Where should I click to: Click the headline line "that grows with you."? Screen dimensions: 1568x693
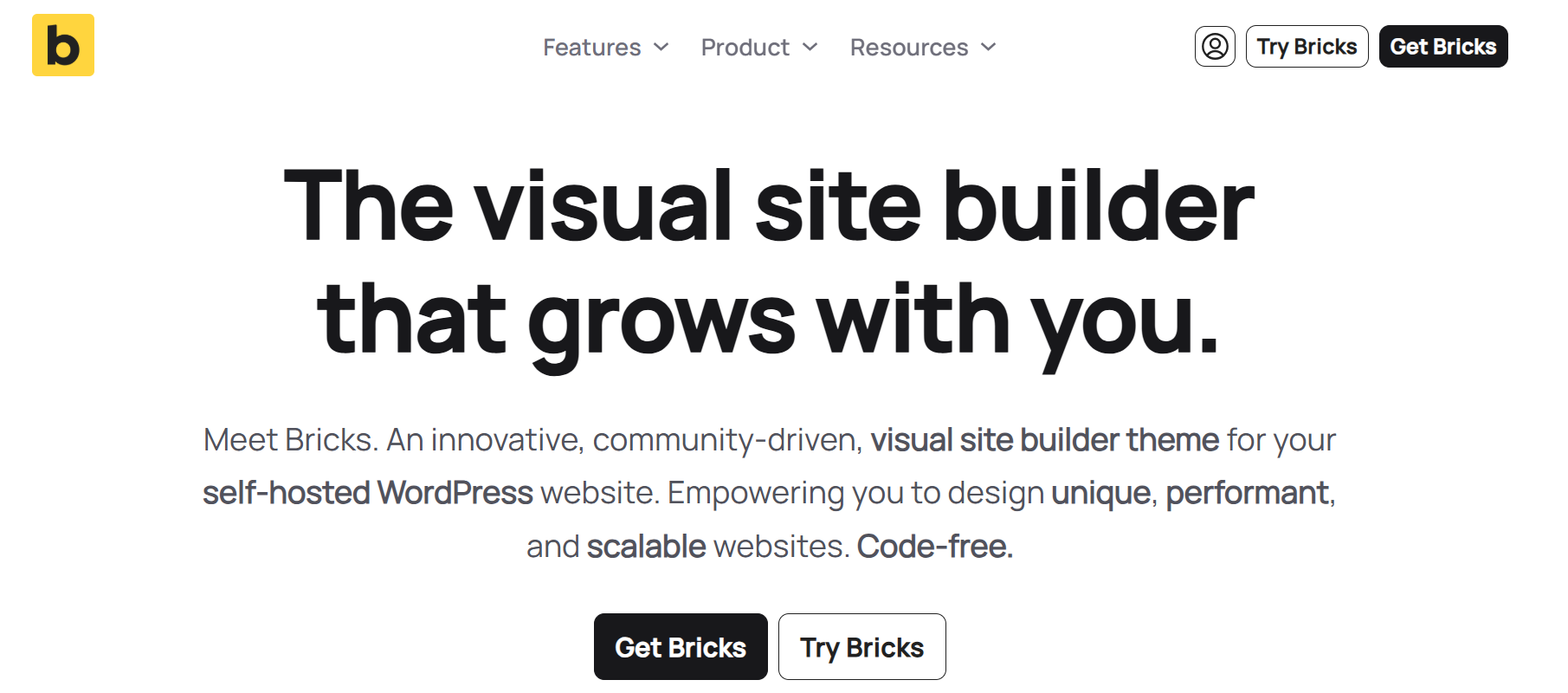(769, 320)
